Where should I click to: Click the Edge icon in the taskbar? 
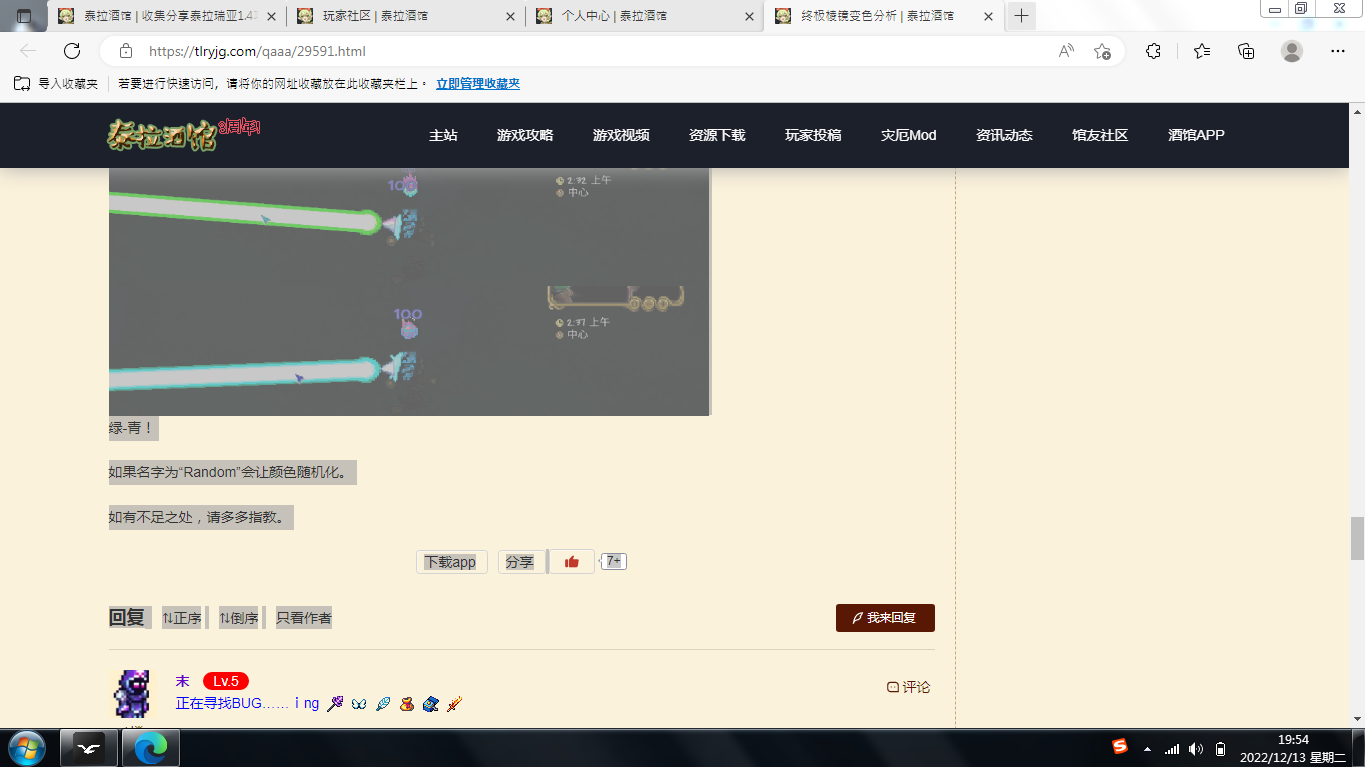click(x=151, y=747)
